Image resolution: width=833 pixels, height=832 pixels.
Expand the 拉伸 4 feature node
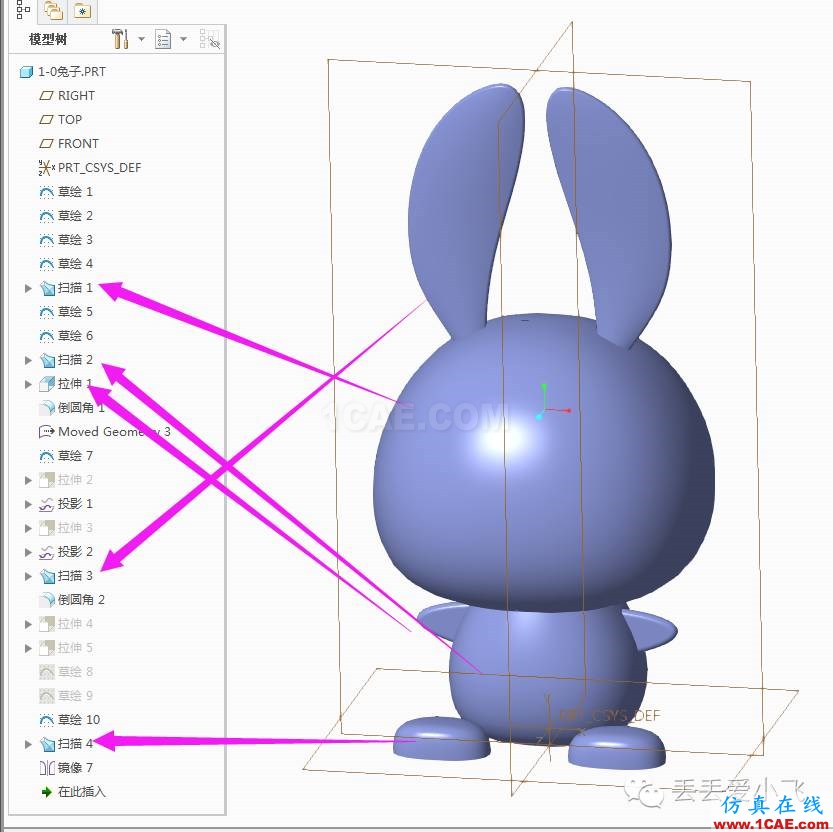28,624
